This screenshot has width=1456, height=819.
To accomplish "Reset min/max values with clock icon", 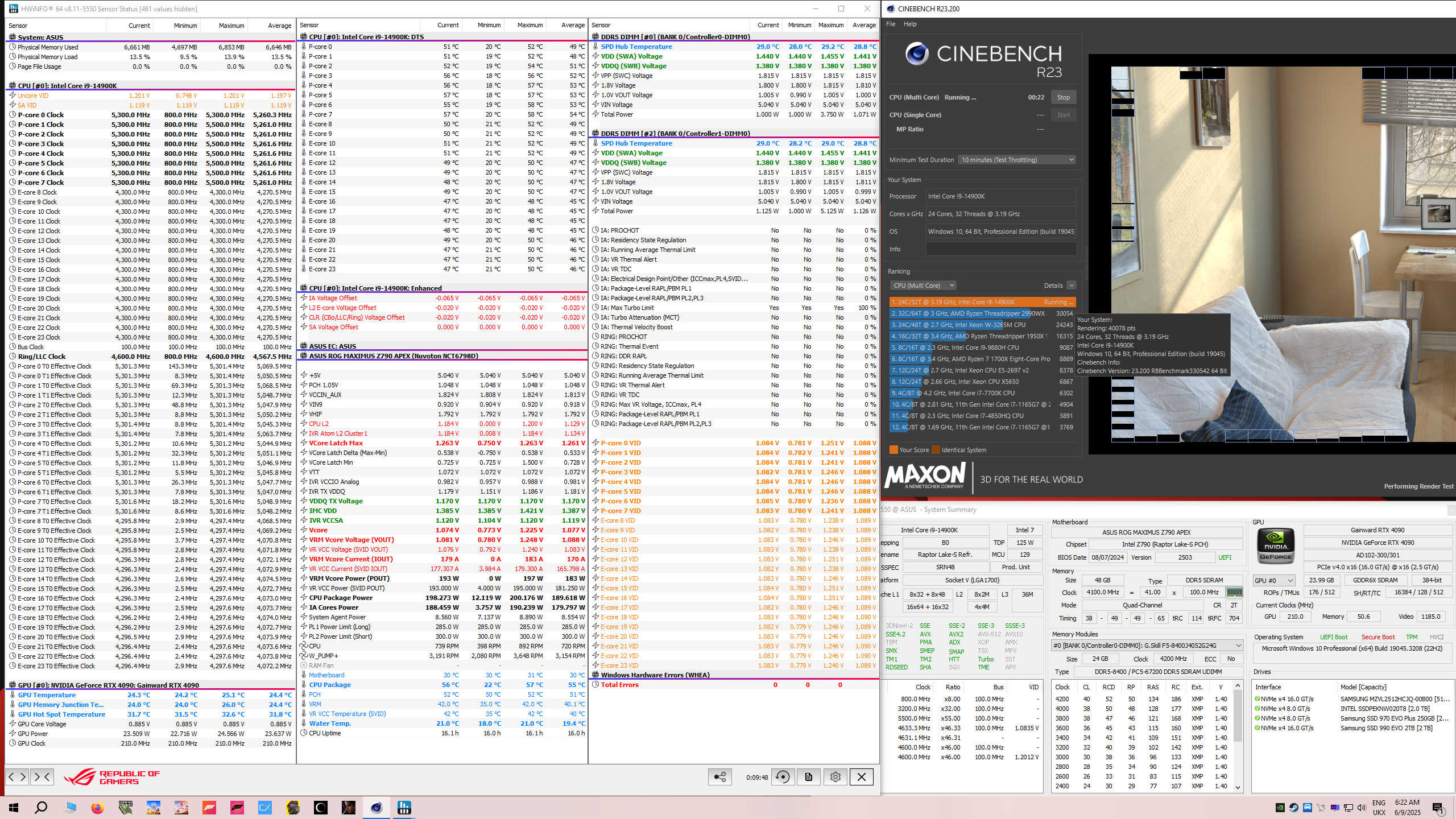I will point(783,777).
